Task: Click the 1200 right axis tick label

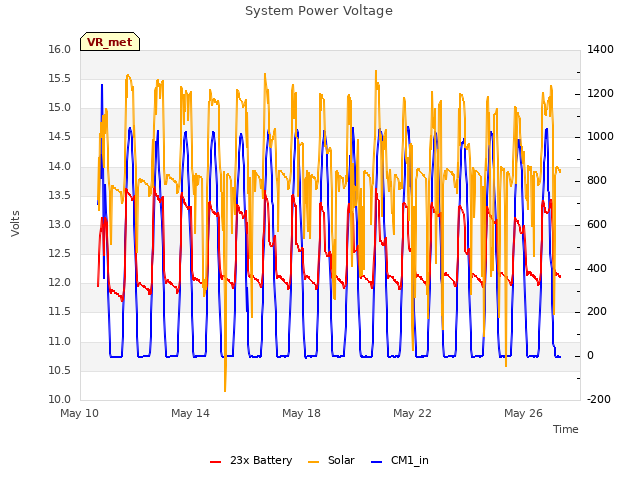Action: [x=600, y=93]
